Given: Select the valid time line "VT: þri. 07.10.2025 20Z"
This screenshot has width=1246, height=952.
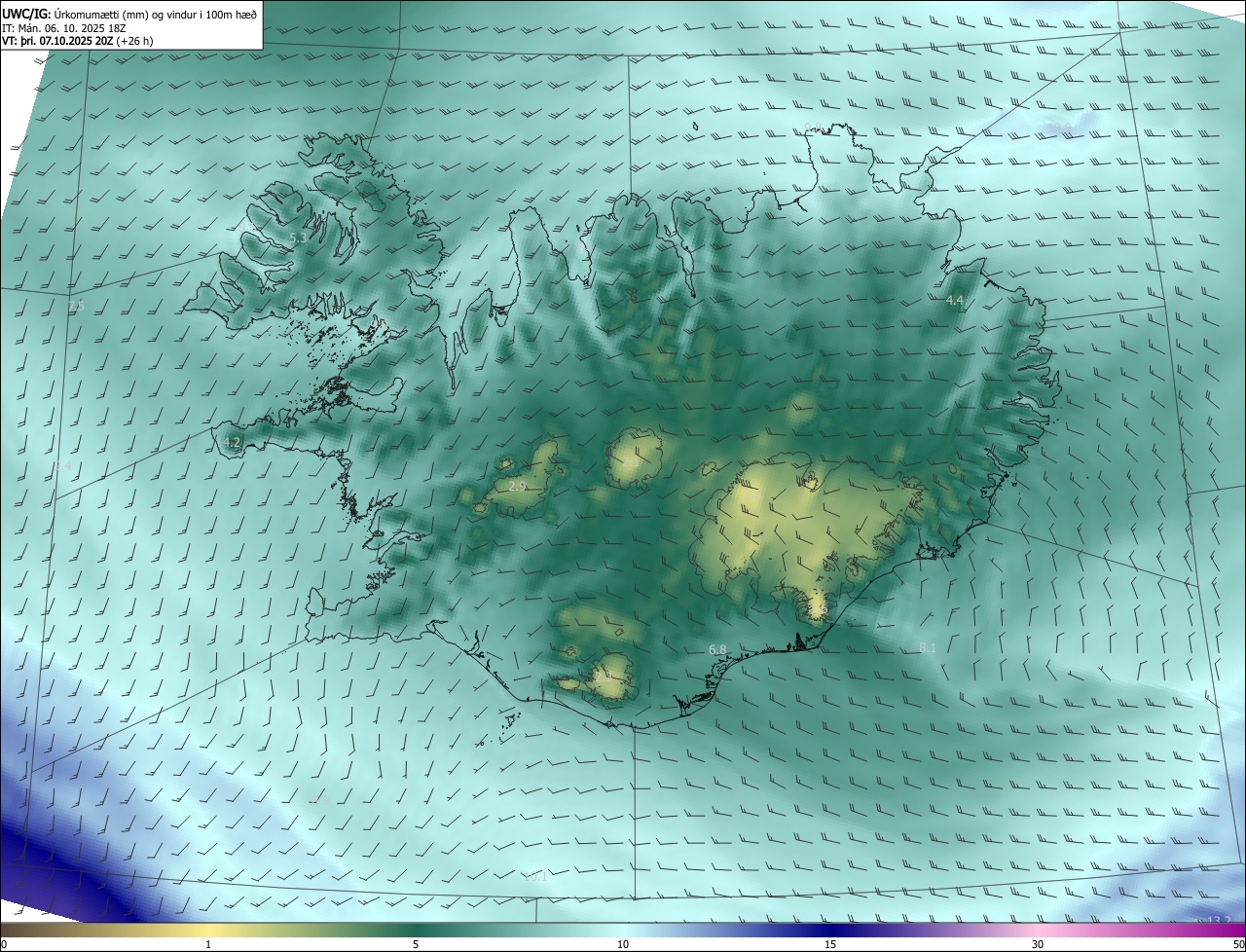Looking at the screenshot, I should [x=57, y=41].
